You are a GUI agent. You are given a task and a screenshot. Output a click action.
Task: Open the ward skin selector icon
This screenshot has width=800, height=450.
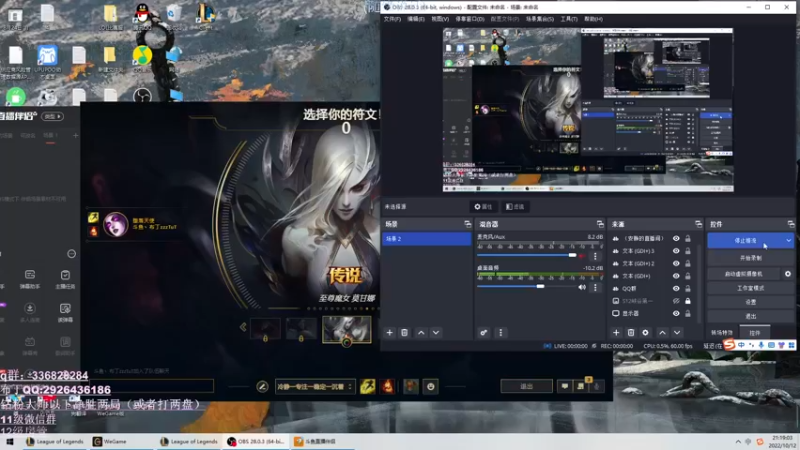411,386
